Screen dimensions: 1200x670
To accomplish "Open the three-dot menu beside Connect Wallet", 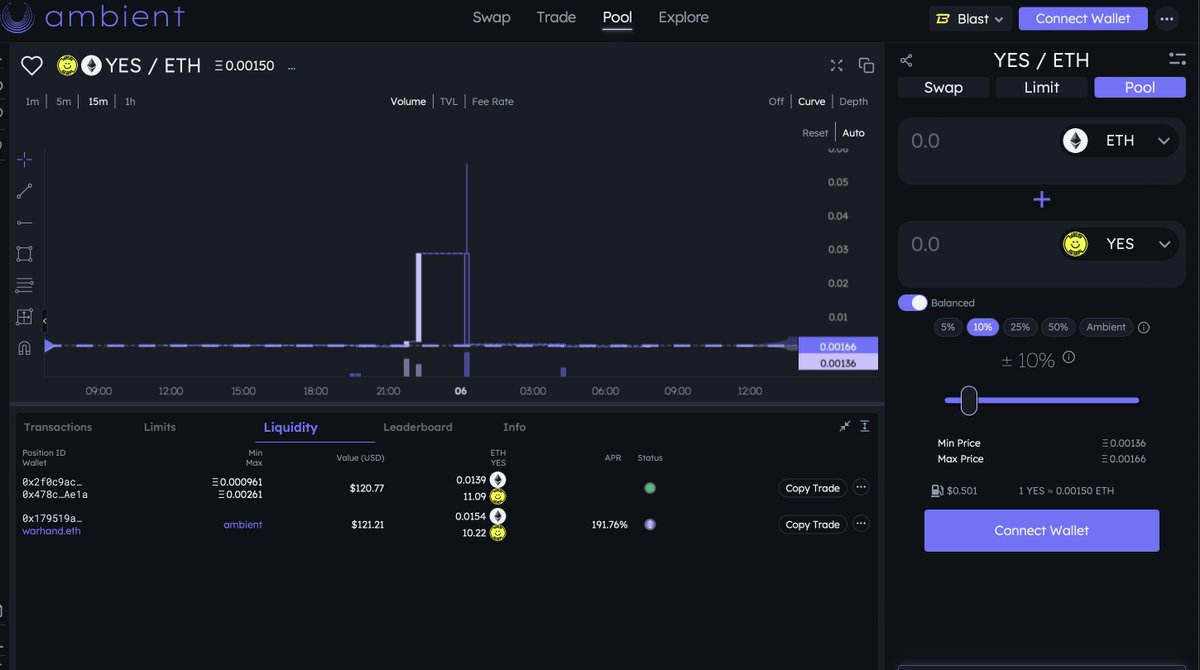I will pos(1167,19).
